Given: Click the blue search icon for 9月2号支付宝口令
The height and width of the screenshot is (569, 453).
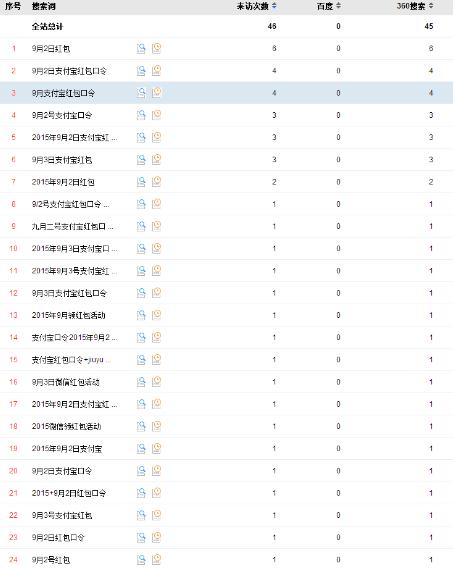Looking at the screenshot, I should click(141, 115).
